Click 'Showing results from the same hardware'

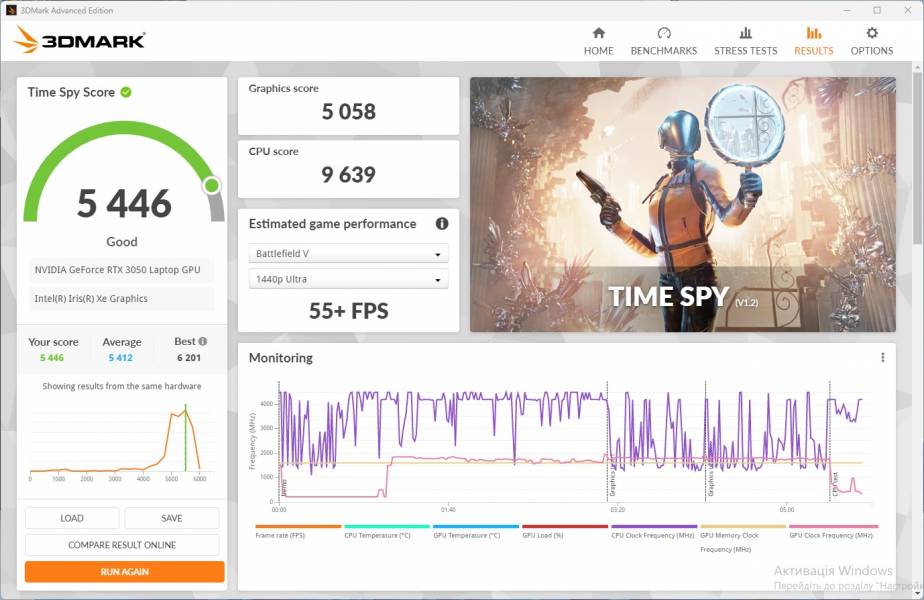click(x=122, y=387)
